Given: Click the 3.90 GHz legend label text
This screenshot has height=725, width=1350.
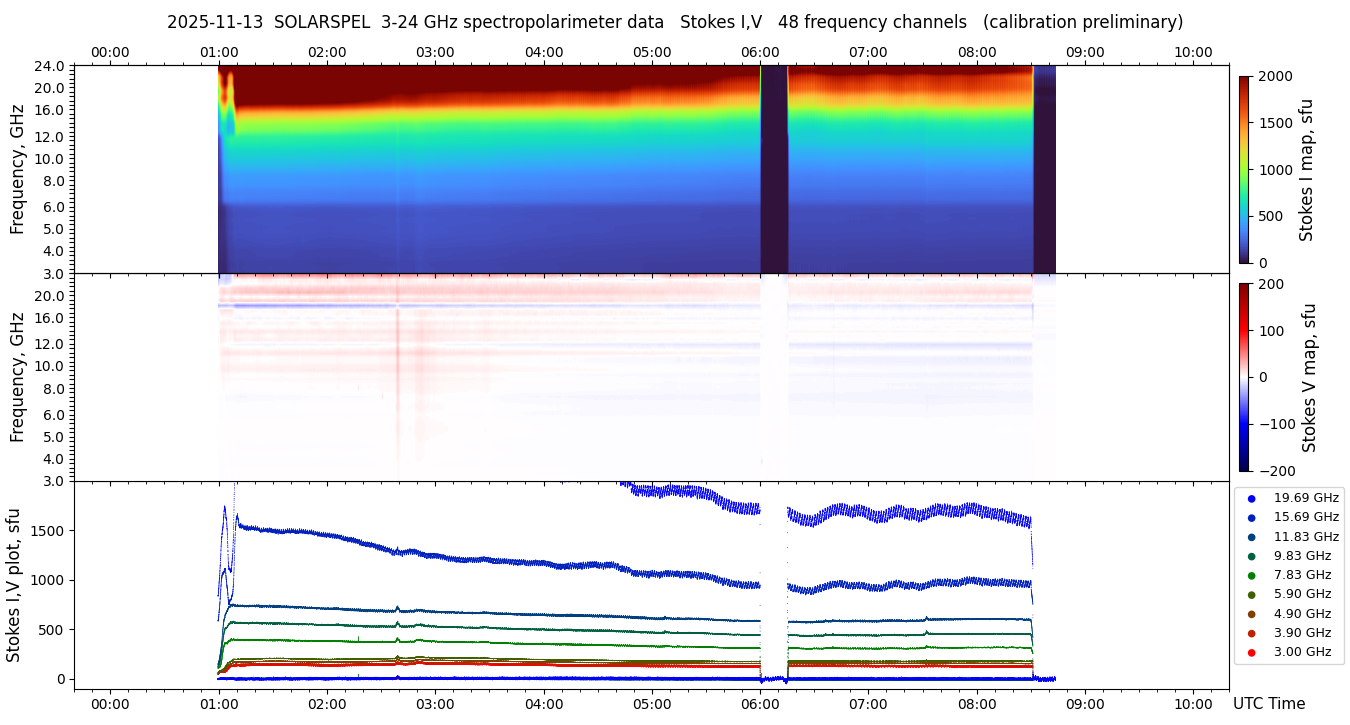Looking at the screenshot, I should click(x=1302, y=633).
